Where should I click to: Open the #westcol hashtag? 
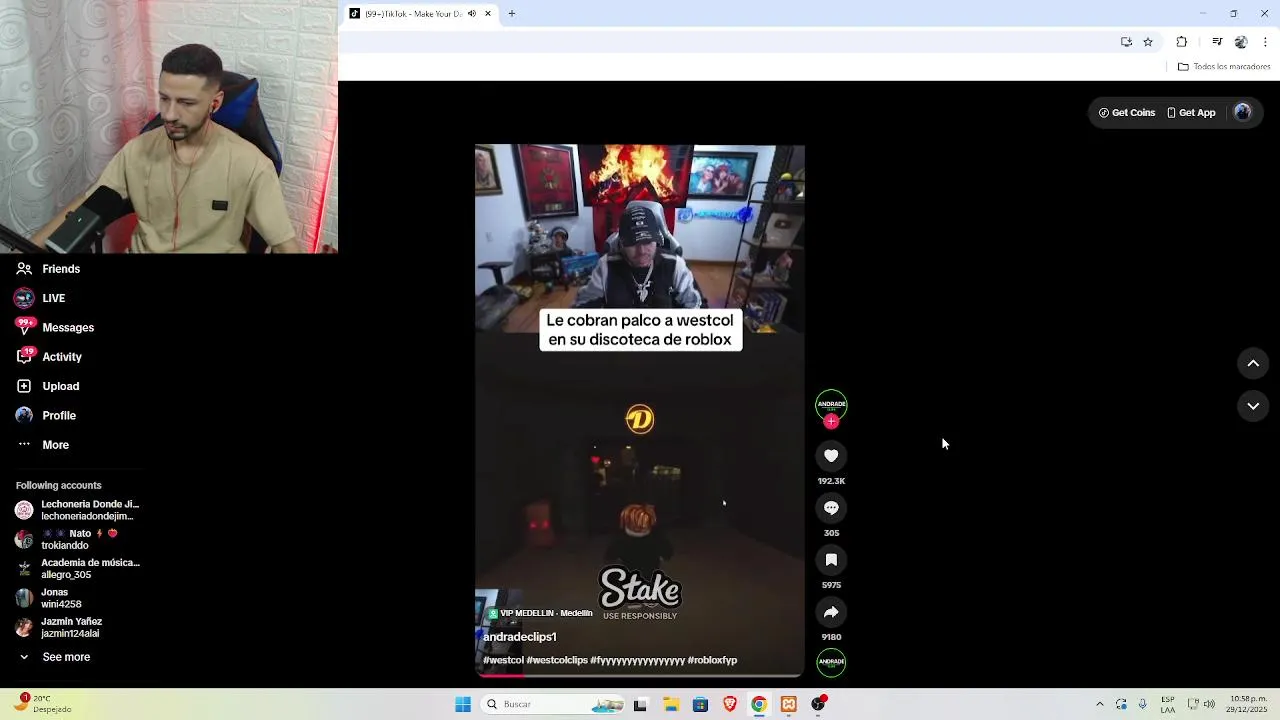pyautogui.click(x=503, y=660)
